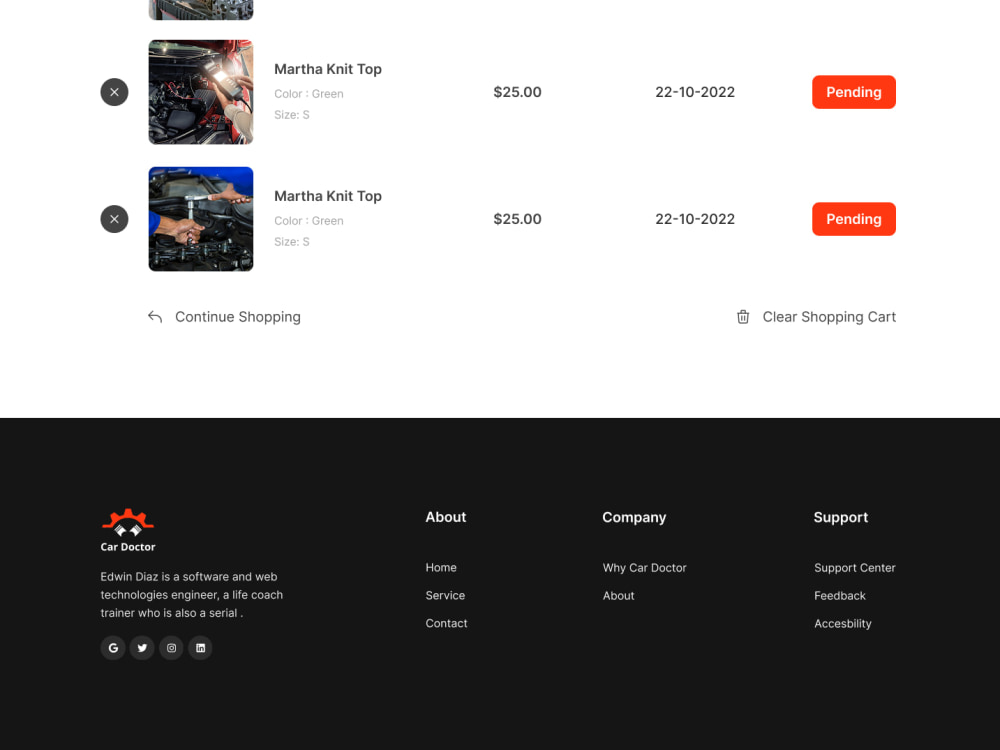Open the LinkedIn social icon
This screenshot has height=750, width=1000.
click(200, 648)
